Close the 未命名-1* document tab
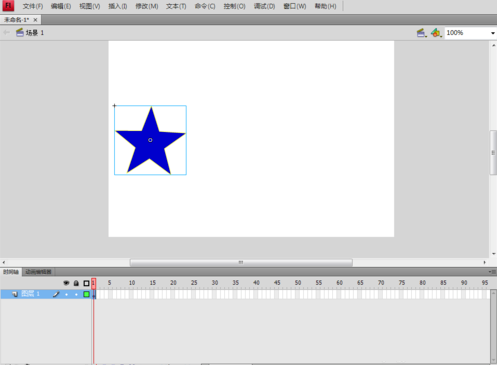 [35, 20]
